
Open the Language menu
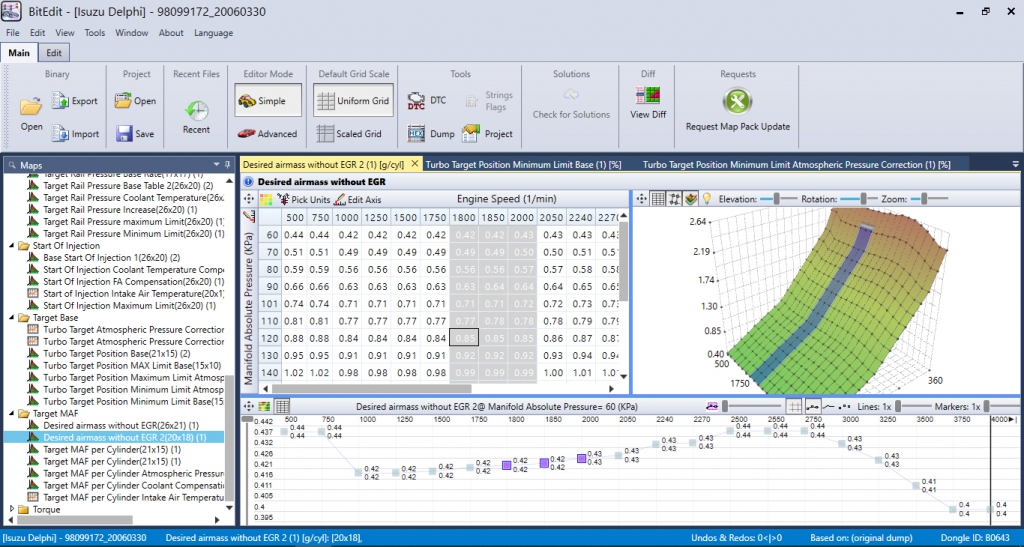pyautogui.click(x=214, y=33)
